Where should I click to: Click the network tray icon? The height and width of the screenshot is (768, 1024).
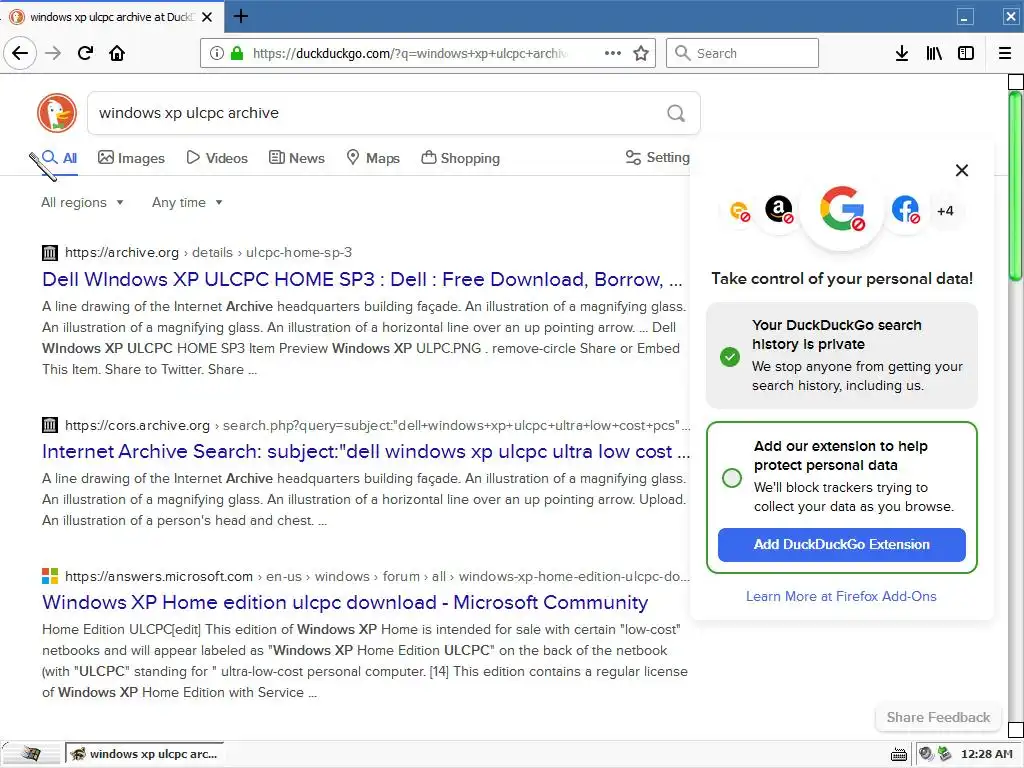[944, 754]
